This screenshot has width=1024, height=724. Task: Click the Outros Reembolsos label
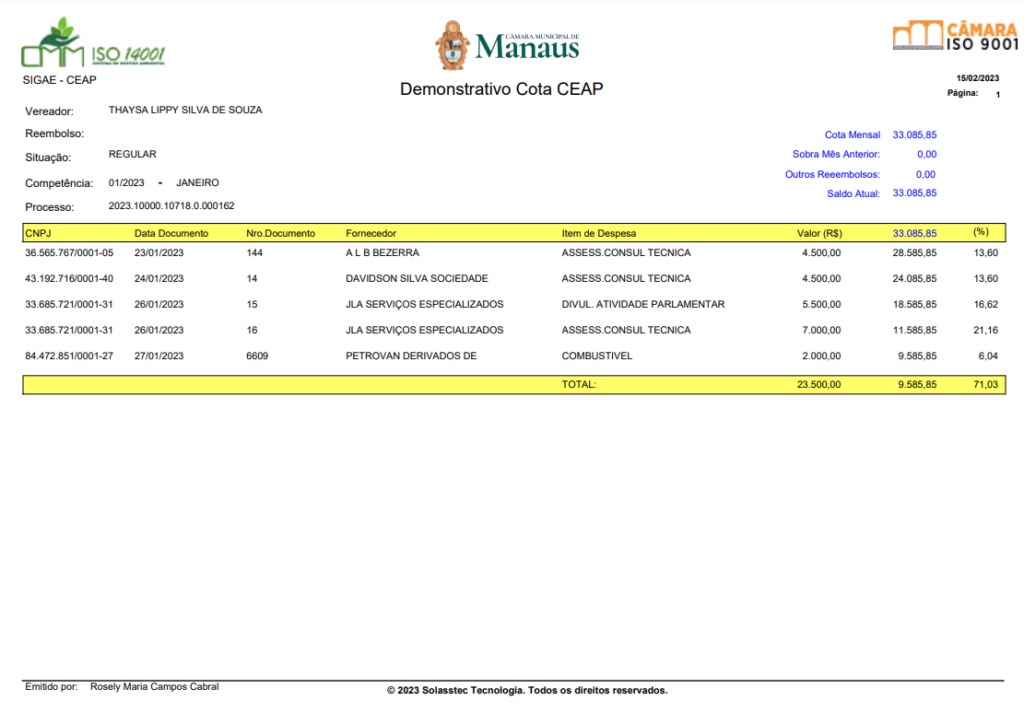[x=832, y=175]
